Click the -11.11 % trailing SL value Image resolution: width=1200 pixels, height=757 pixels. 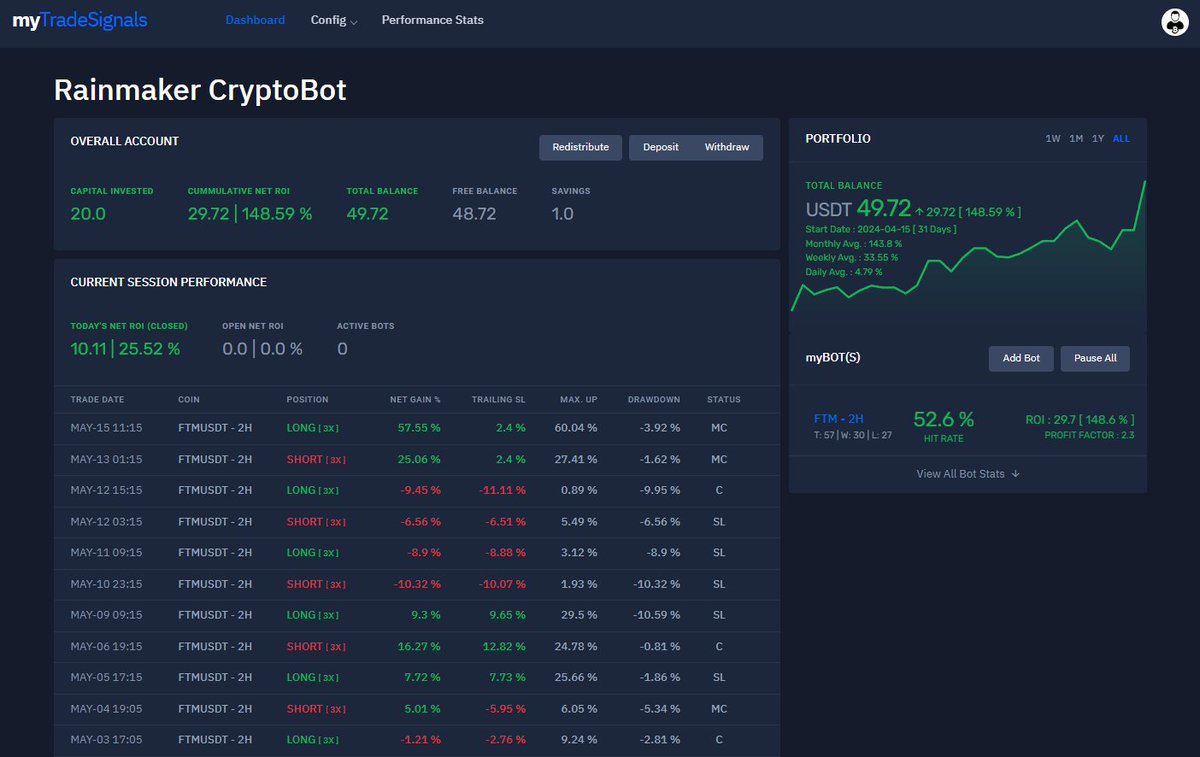click(x=503, y=491)
